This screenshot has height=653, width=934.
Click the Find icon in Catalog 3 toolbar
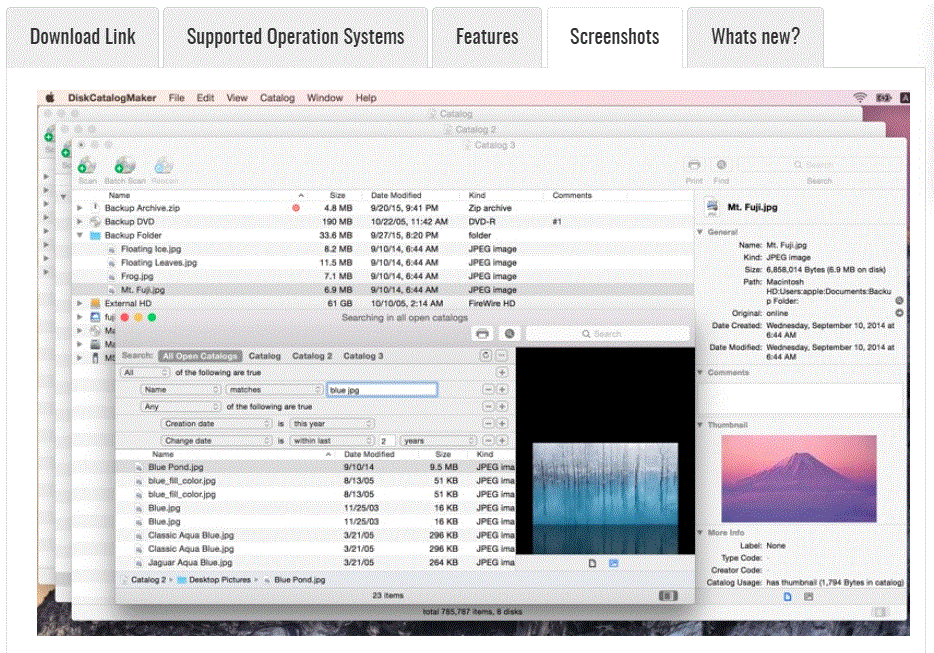click(721, 164)
